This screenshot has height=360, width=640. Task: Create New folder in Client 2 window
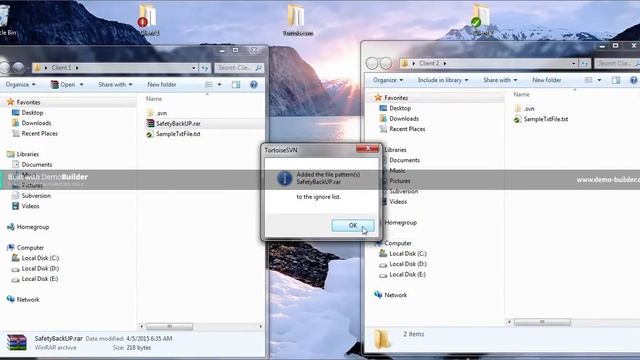pyautogui.click(x=547, y=80)
